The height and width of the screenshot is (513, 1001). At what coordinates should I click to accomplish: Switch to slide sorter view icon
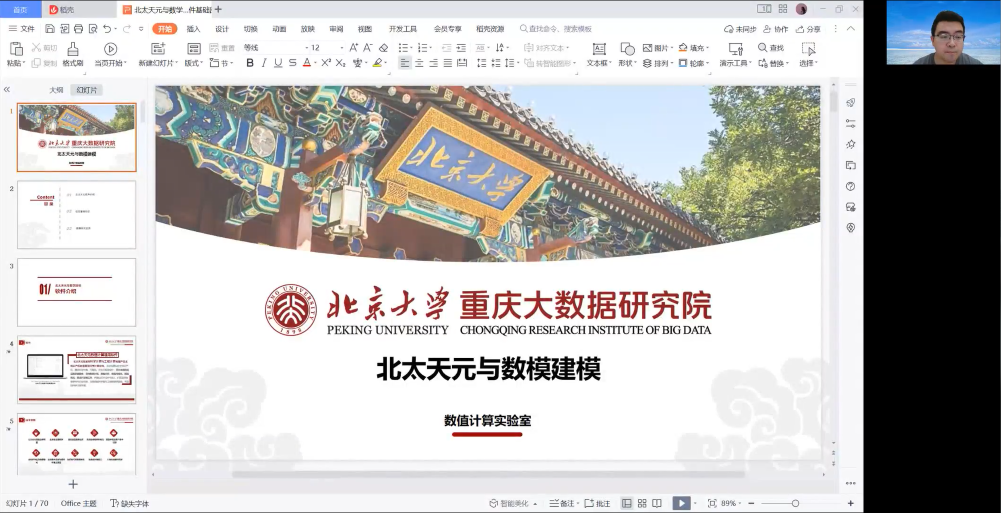(642, 503)
